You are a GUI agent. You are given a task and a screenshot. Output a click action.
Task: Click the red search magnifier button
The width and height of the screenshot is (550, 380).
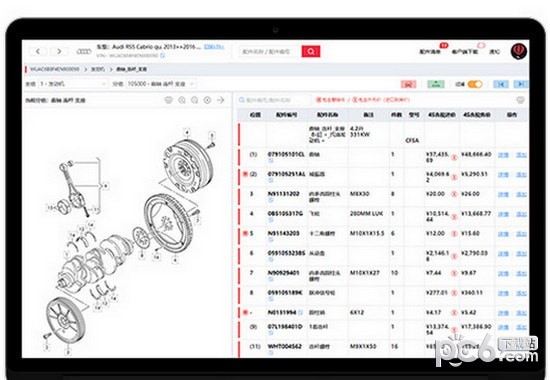(311, 51)
